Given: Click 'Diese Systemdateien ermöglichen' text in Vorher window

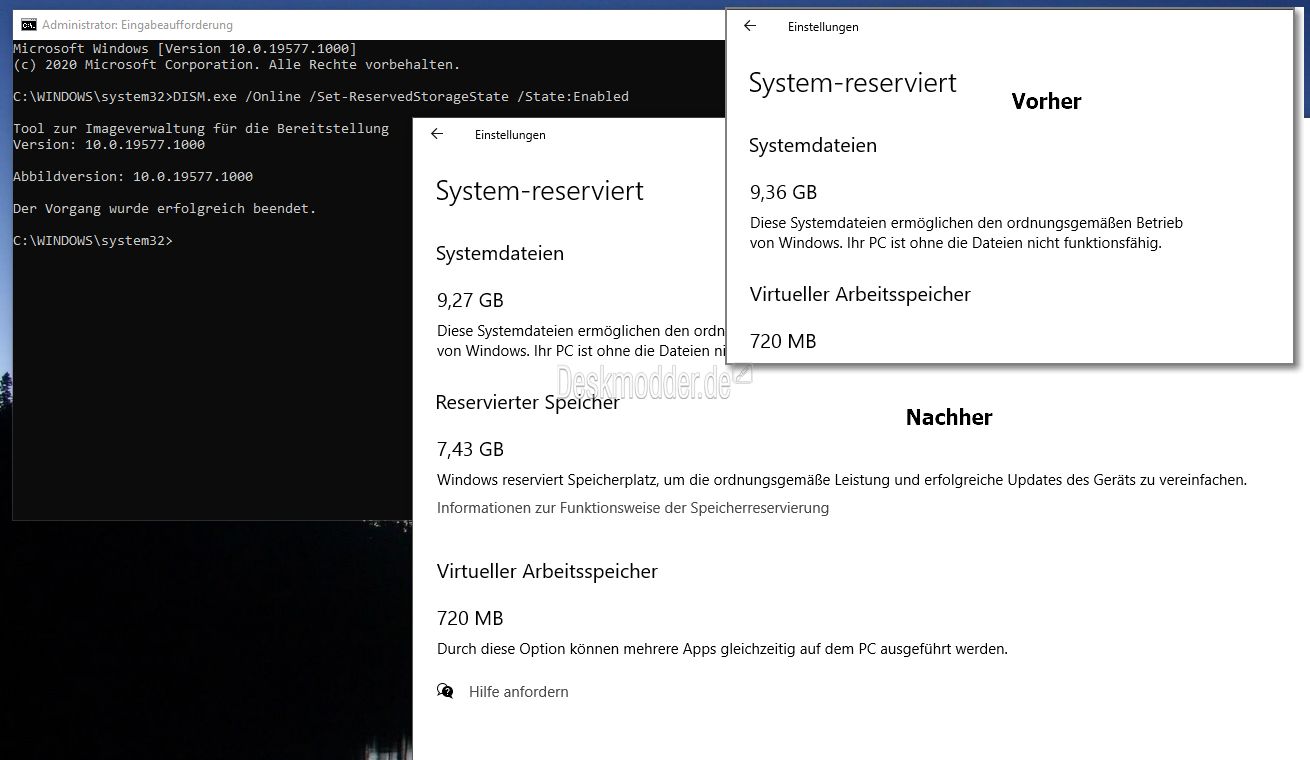Looking at the screenshot, I should click(966, 233).
